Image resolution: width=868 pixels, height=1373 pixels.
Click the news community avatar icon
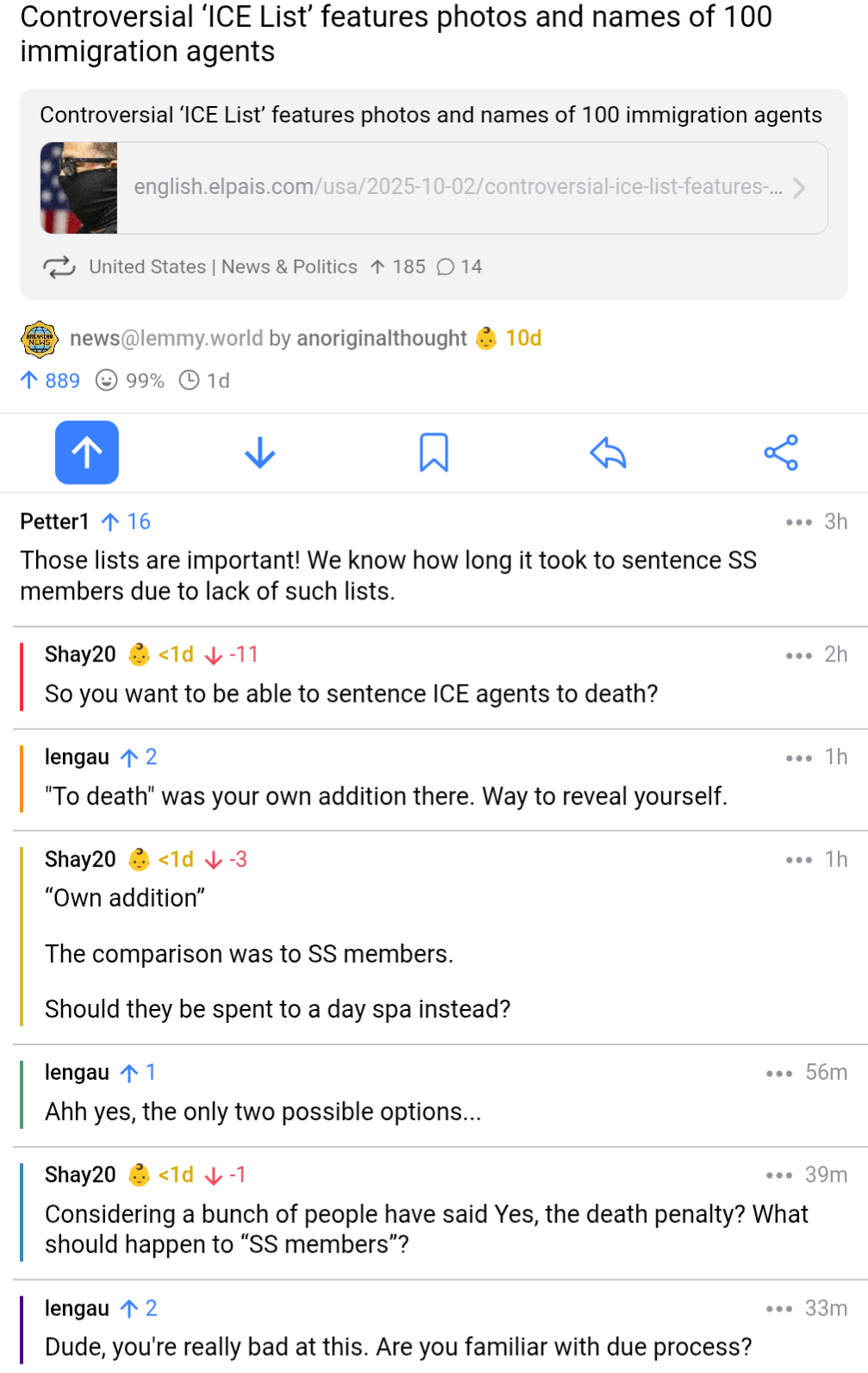click(x=40, y=339)
